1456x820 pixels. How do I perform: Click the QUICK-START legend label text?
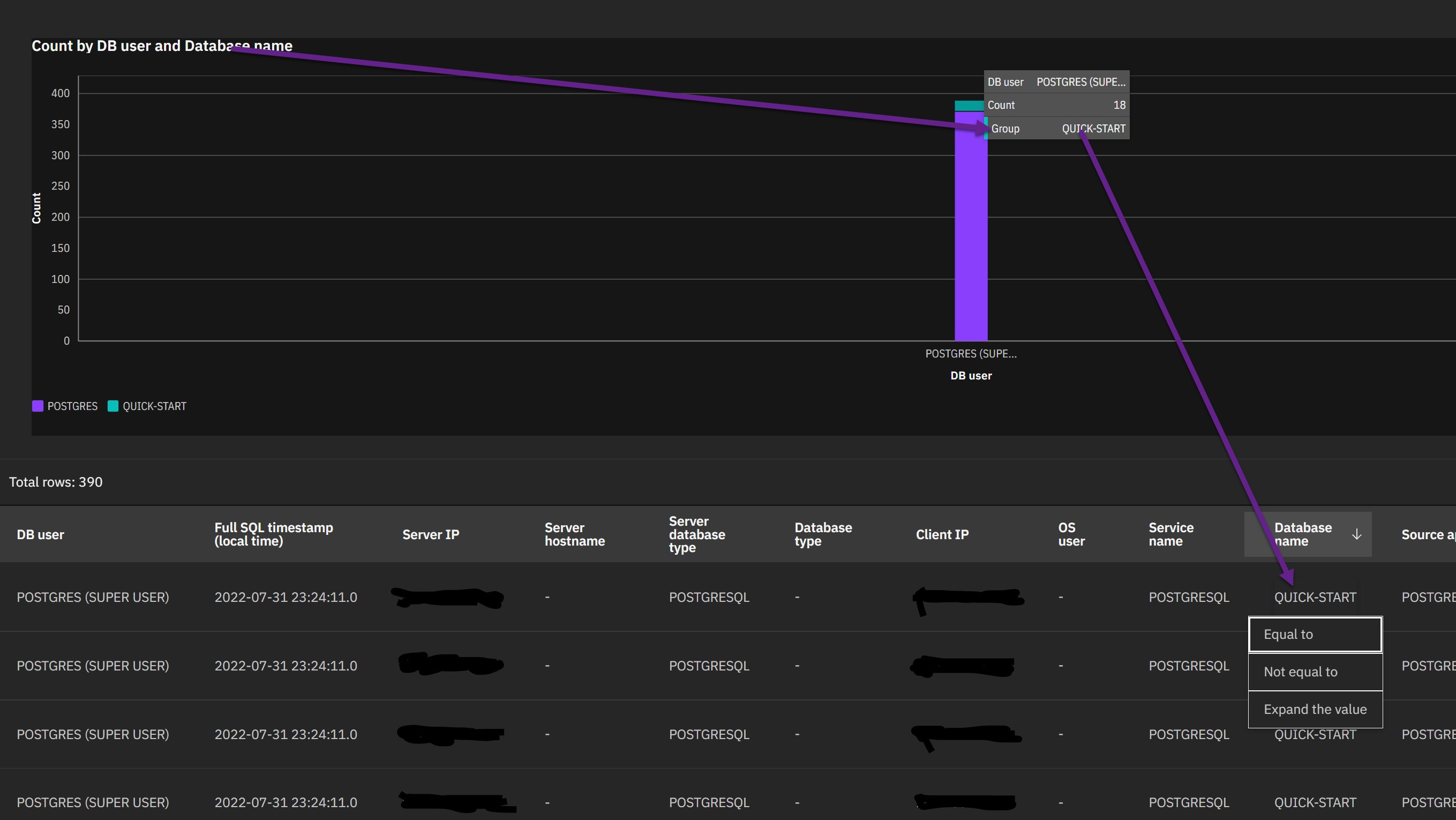click(154, 406)
